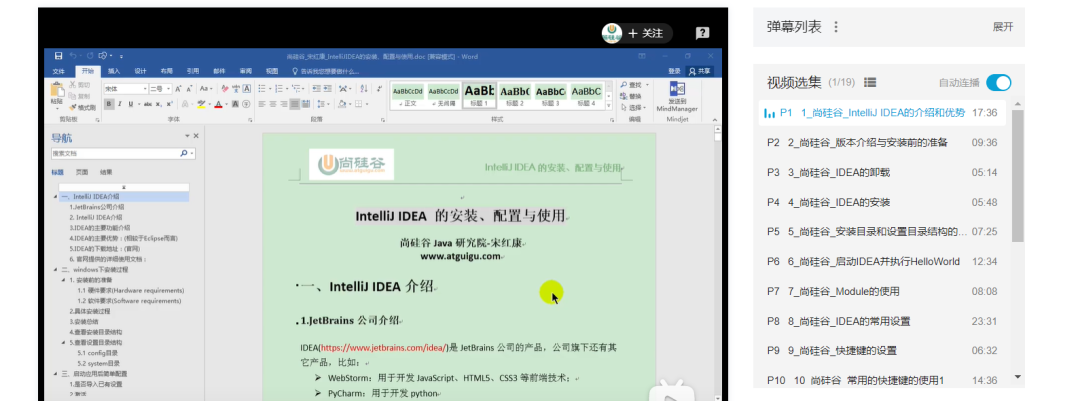Click the Send to MindManager icon
Screen dimensions: 1080x401
tap(678, 89)
